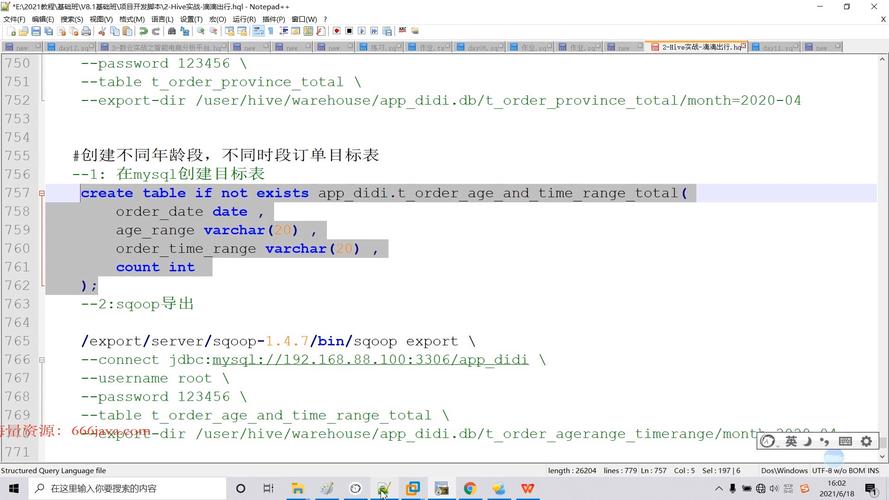Select the 2-Hive实战-滴滴出行.hql tab
889x500 pixels.
pos(697,47)
